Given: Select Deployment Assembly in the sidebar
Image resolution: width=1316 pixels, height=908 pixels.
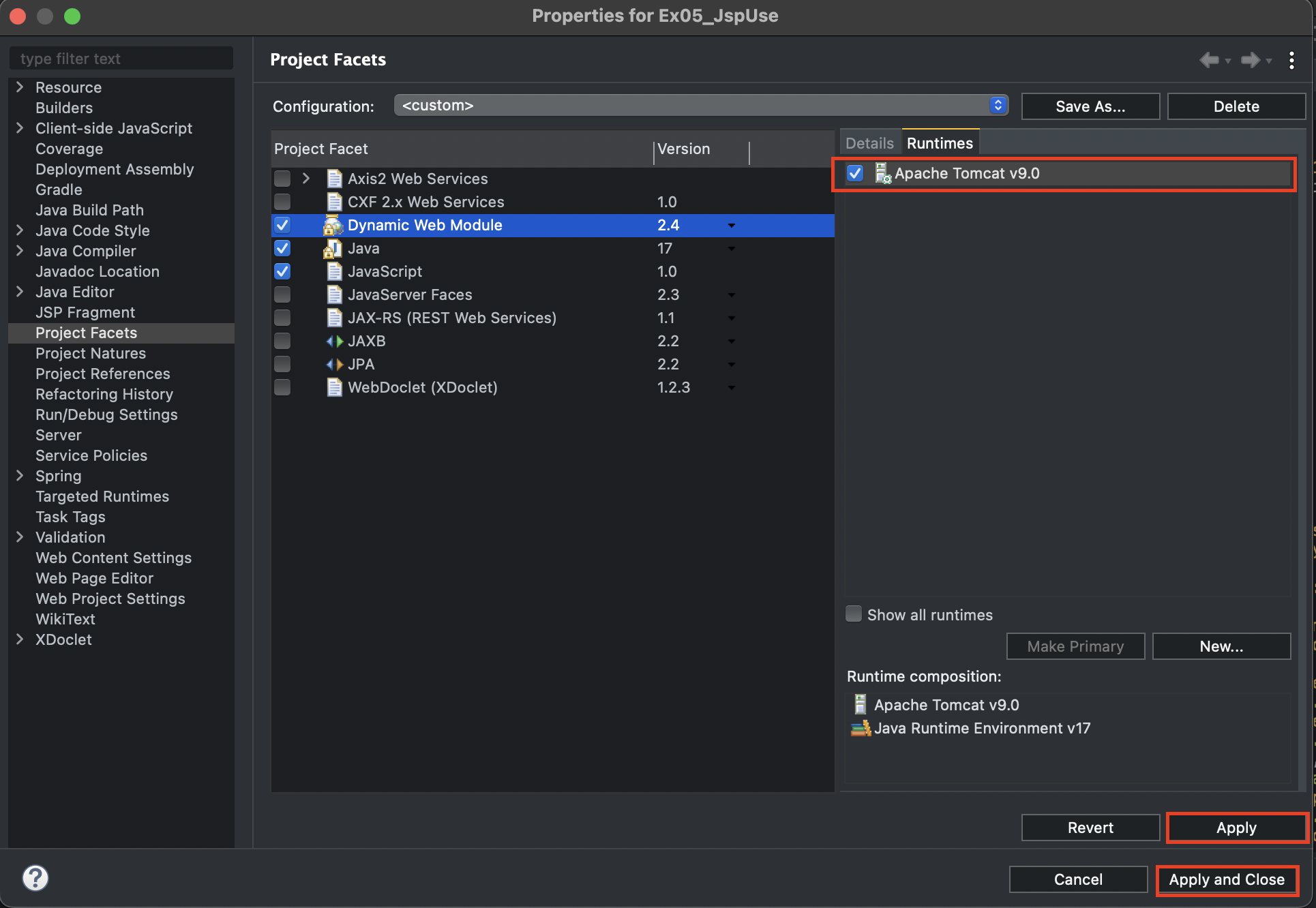Looking at the screenshot, I should [115, 169].
